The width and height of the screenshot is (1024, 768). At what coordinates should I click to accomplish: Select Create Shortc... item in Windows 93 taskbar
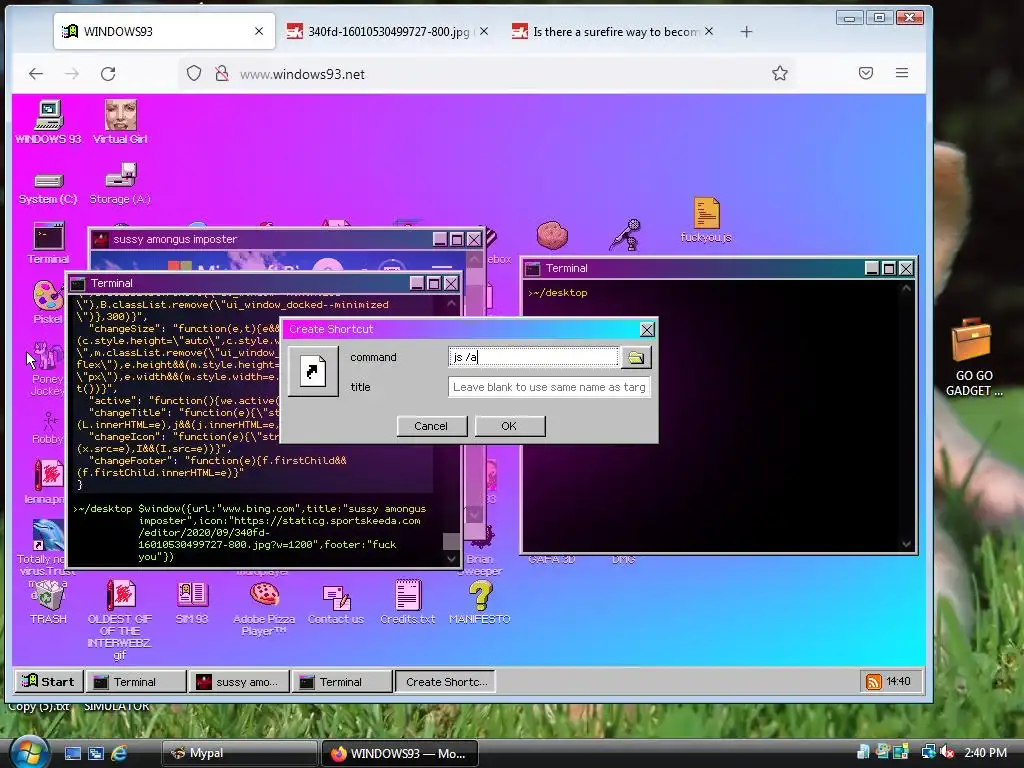click(445, 682)
